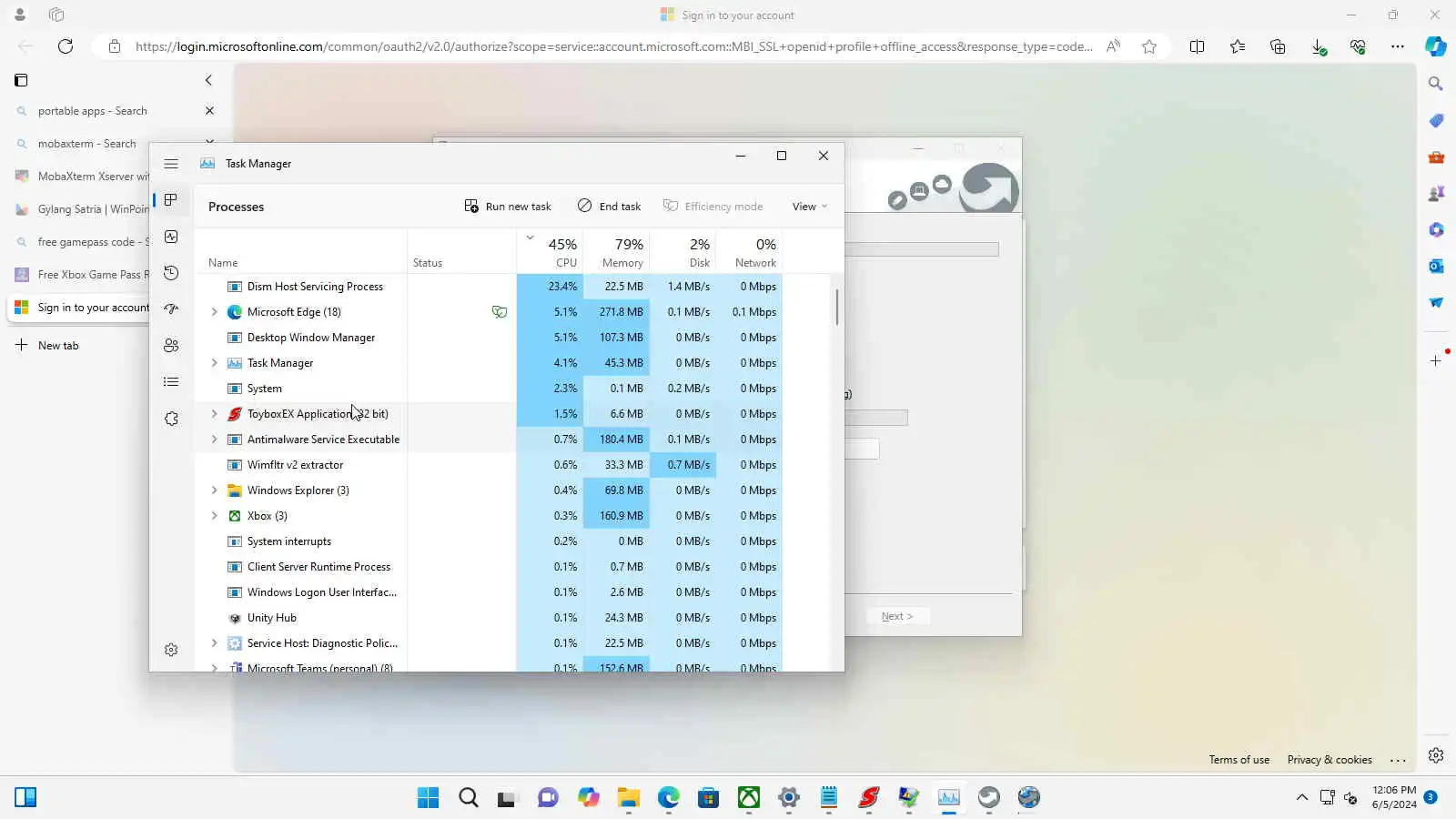The width and height of the screenshot is (1456, 819).
Task: Open the Xbox app from the taskbar
Action: (749, 798)
